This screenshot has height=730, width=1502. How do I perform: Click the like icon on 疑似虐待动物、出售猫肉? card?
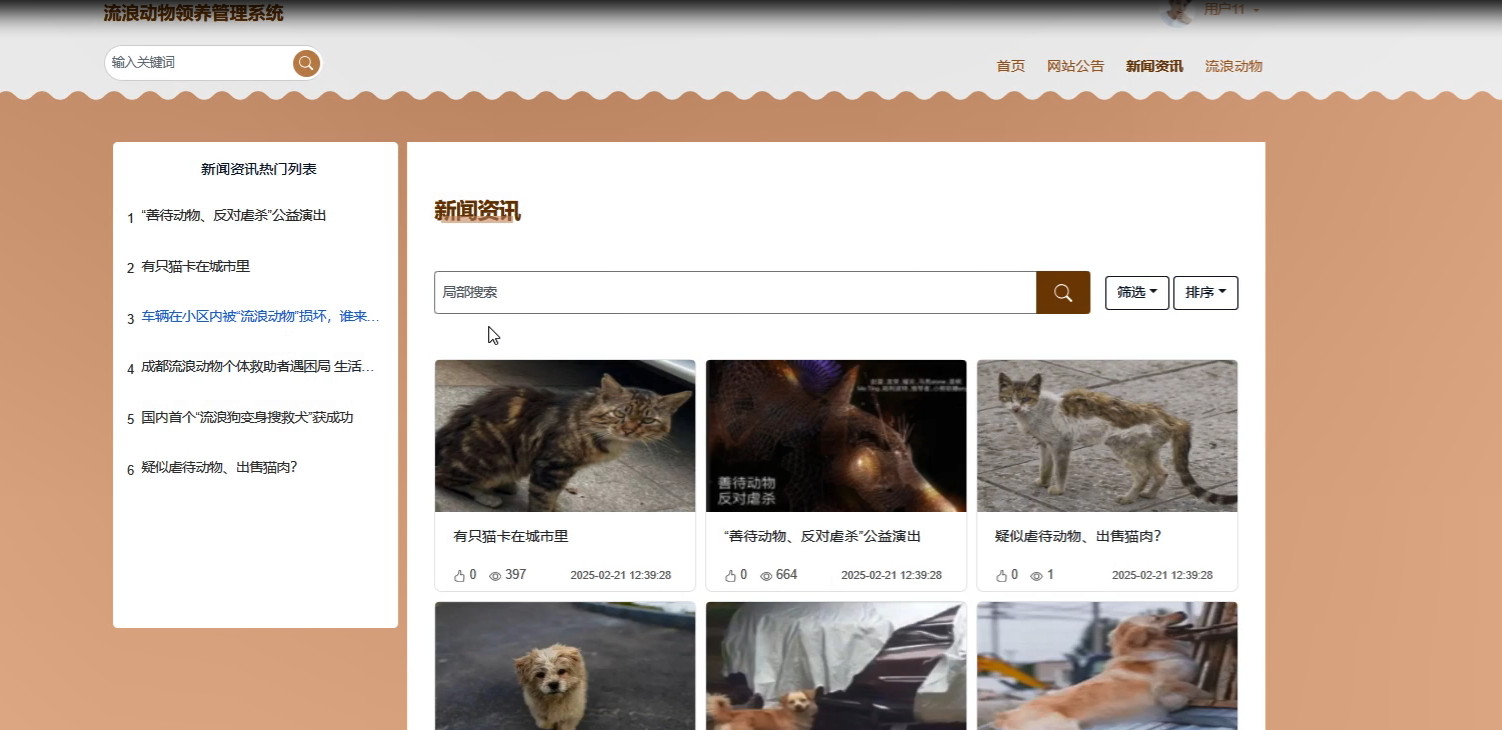click(x=1002, y=576)
